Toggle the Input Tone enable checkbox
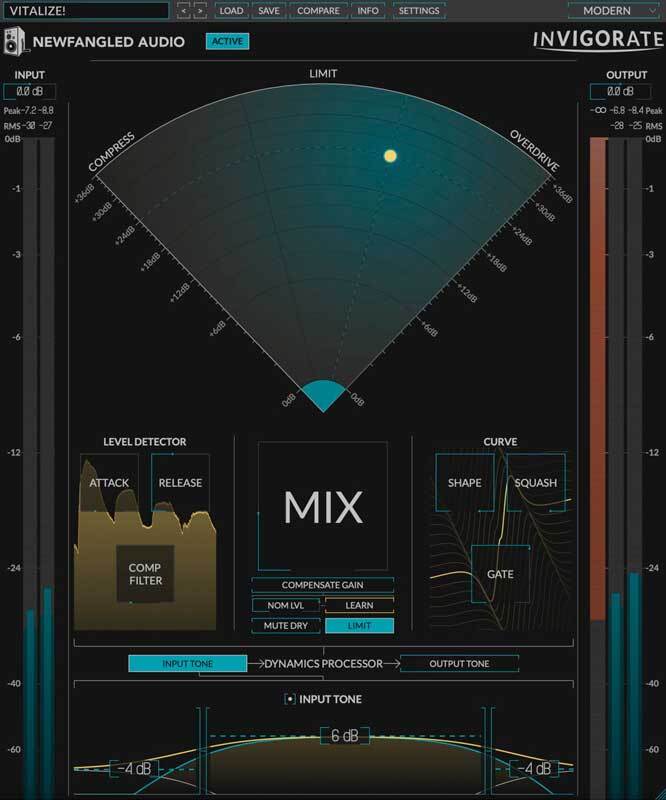This screenshot has height=800, width=666. click(289, 699)
